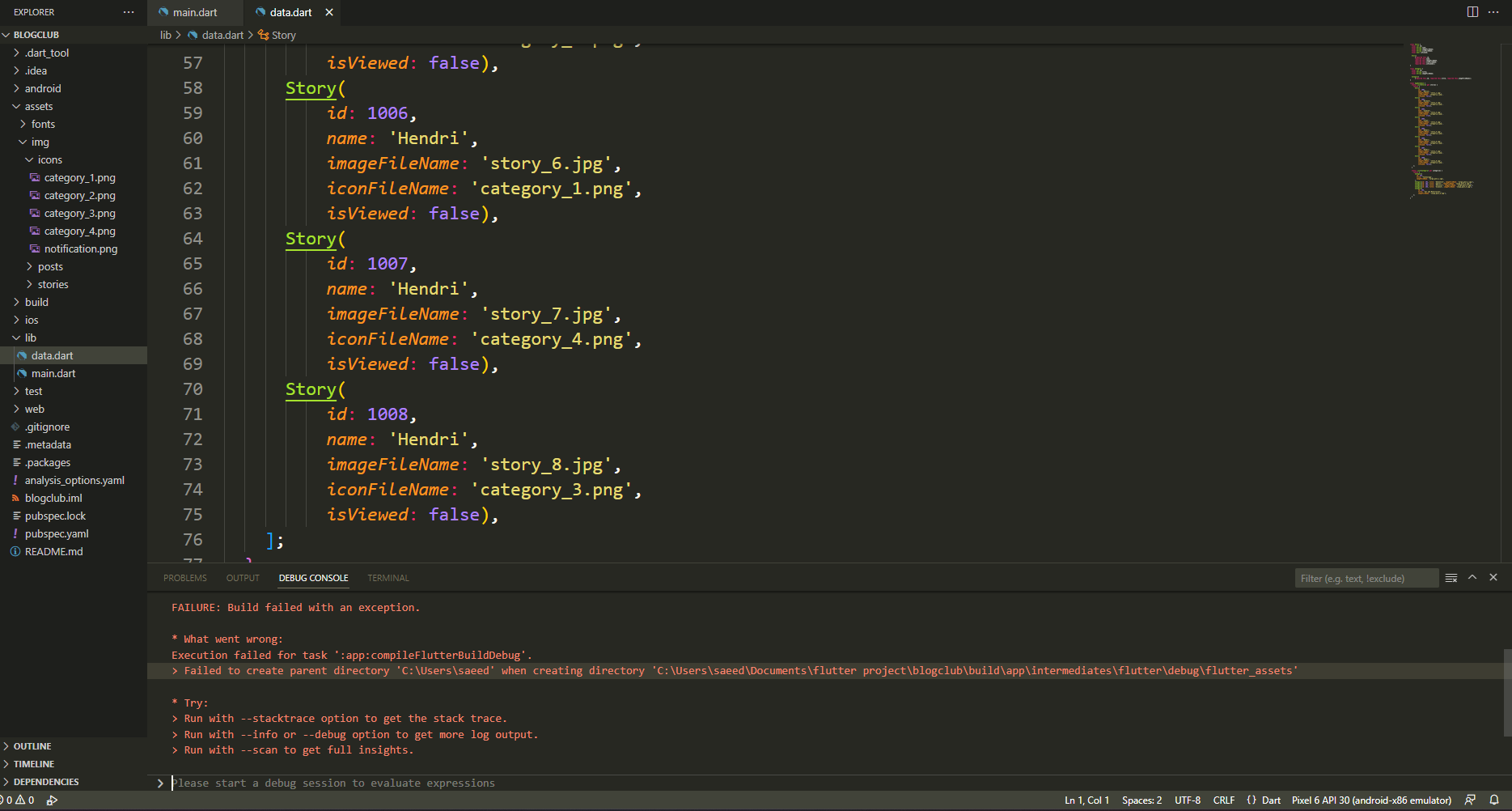The height and width of the screenshot is (811, 1512).
Task: Select the data.dart editor tab
Action: click(290, 12)
